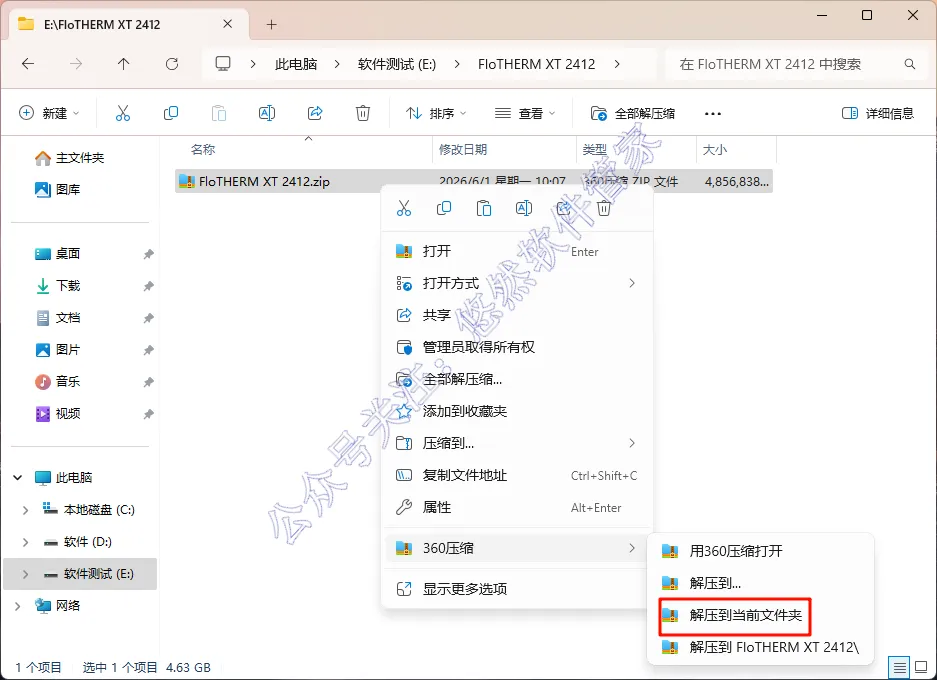Expand the chevron after 此电脑 in address bar
Image resolution: width=937 pixels, height=680 pixels.
point(337,64)
